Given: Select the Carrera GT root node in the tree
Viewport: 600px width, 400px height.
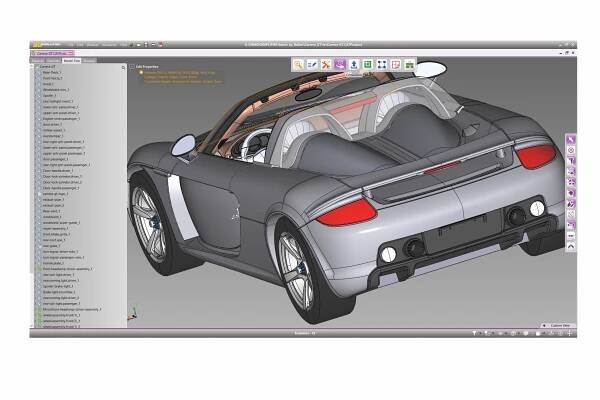Looking at the screenshot, I should click(48, 67).
